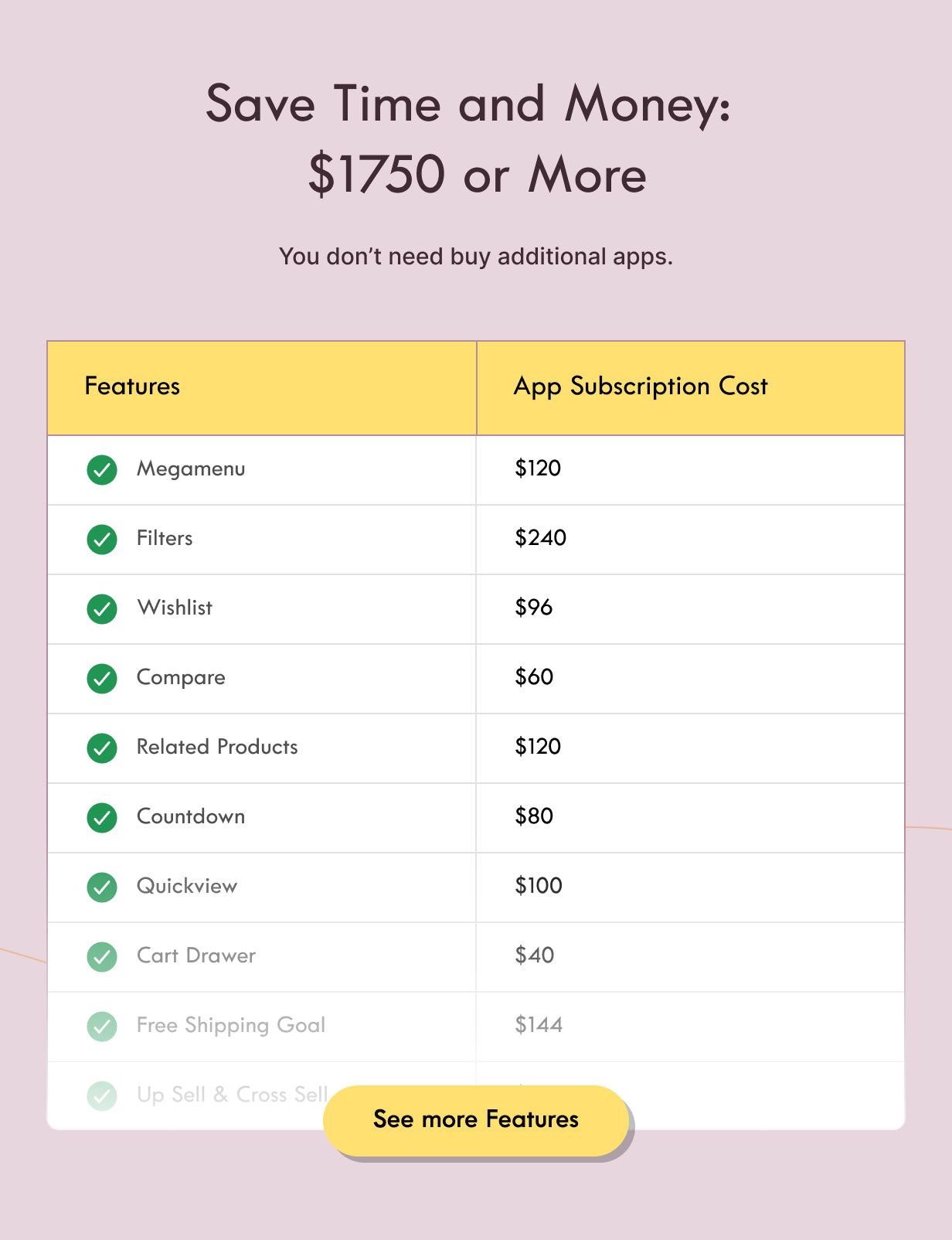This screenshot has height=1240, width=952.
Task: Click the checkmark icon for Related Products
Action: click(x=102, y=748)
